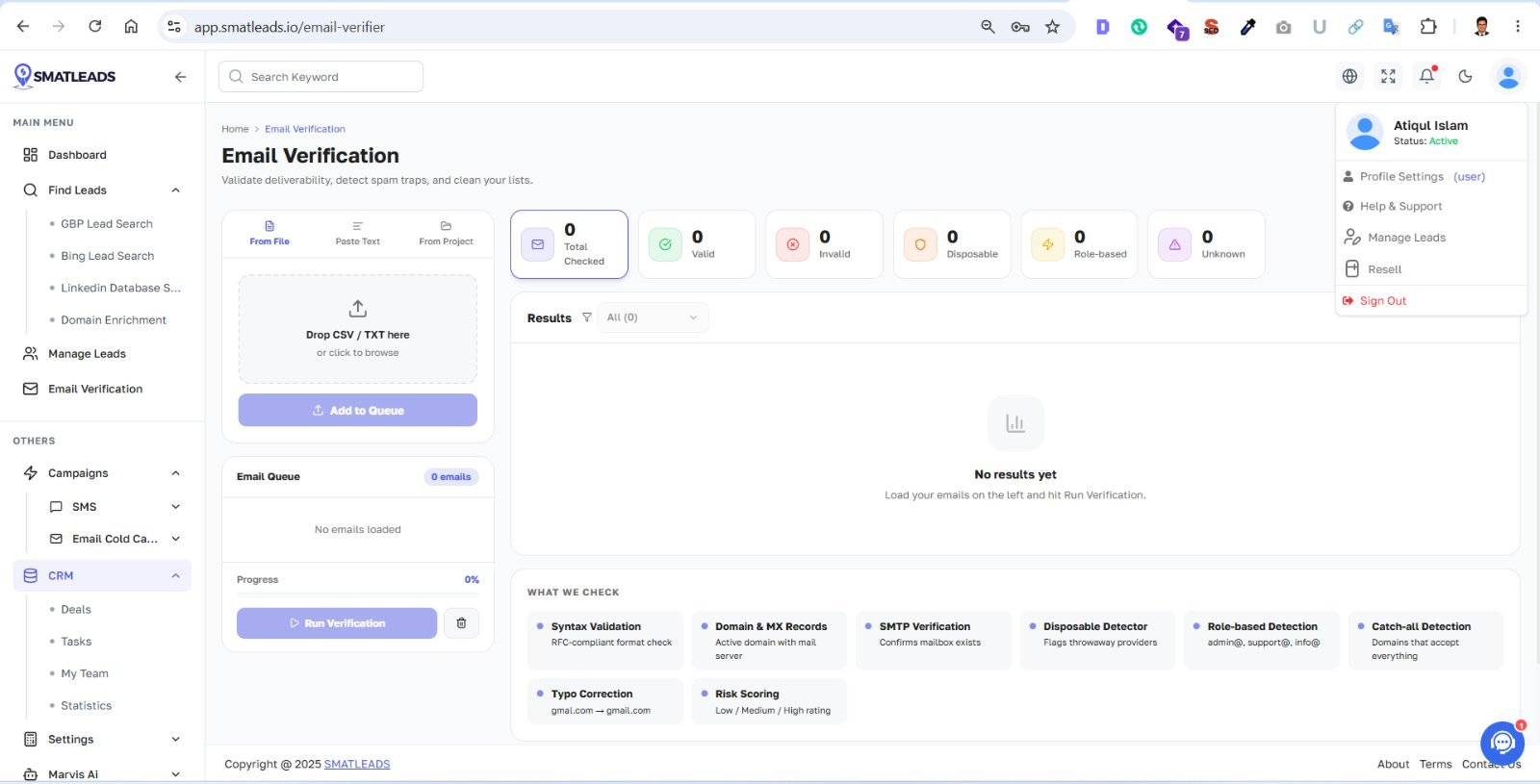Open notifications bell icon
The height and width of the screenshot is (784, 1540).
click(1427, 76)
